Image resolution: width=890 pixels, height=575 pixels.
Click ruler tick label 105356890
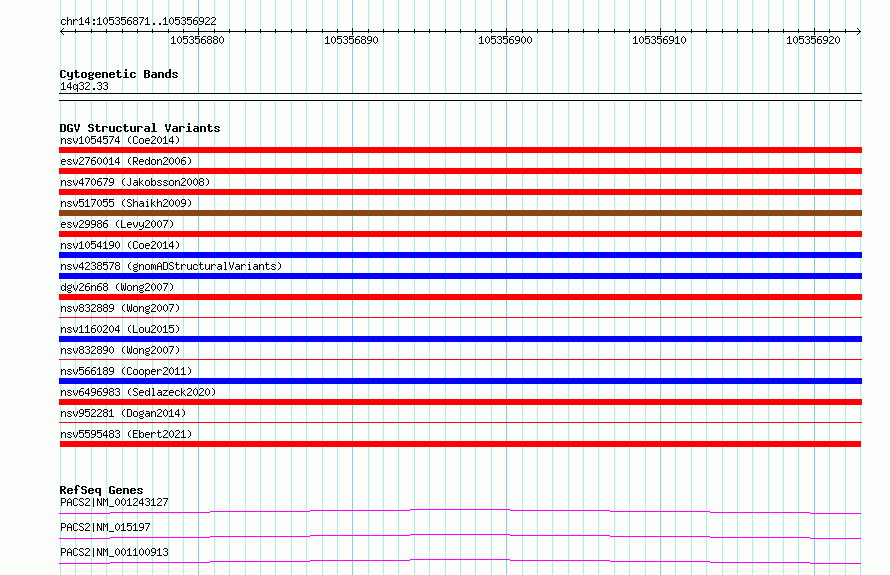point(351,40)
